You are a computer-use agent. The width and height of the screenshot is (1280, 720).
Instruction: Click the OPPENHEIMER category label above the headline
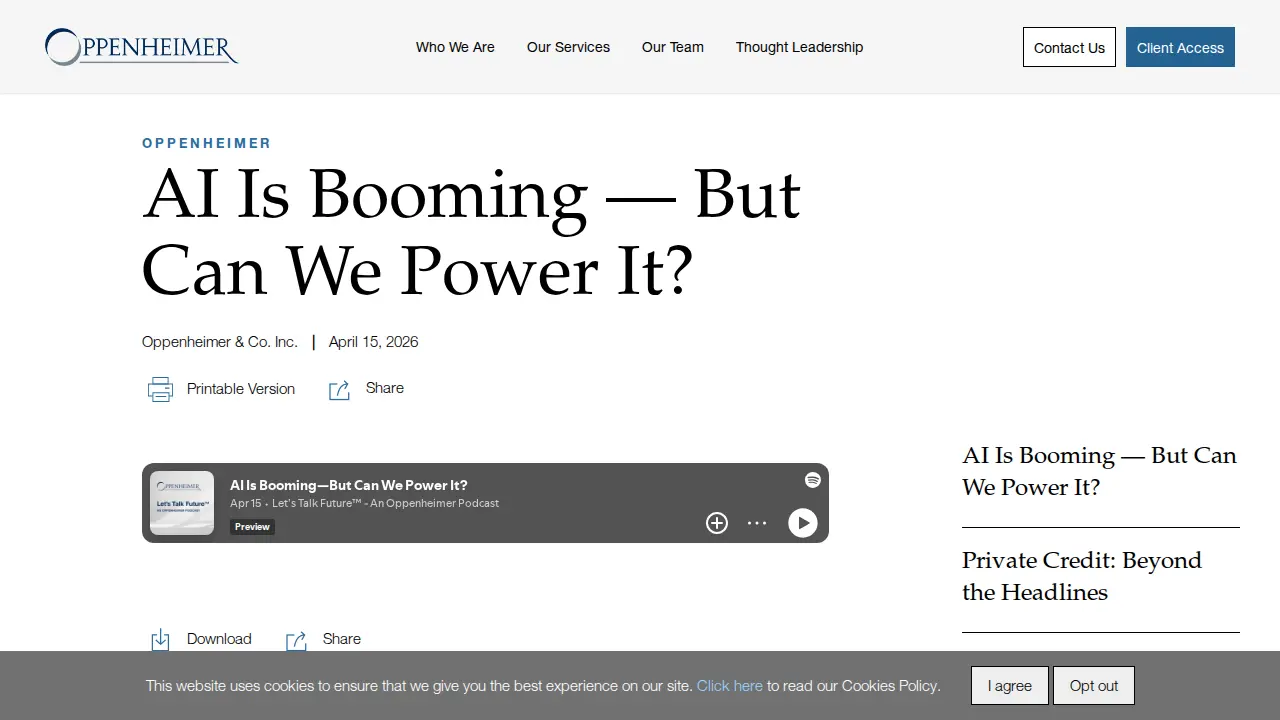(x=207, y=143)
